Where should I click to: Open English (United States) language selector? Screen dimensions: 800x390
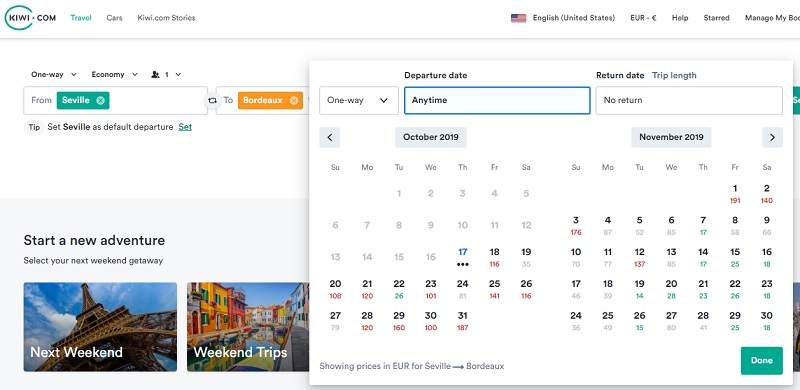click(x=573, y=18)
